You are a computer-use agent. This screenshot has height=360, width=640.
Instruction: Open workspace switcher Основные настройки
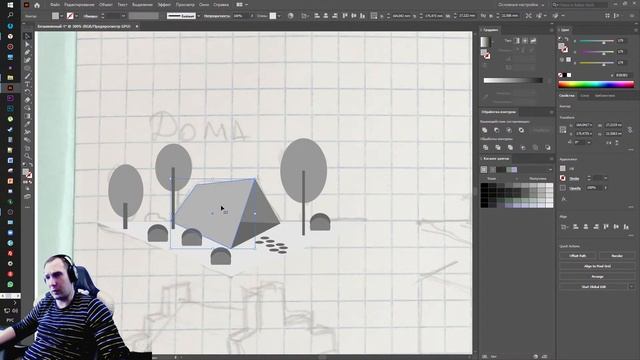[x=521, y=5]
